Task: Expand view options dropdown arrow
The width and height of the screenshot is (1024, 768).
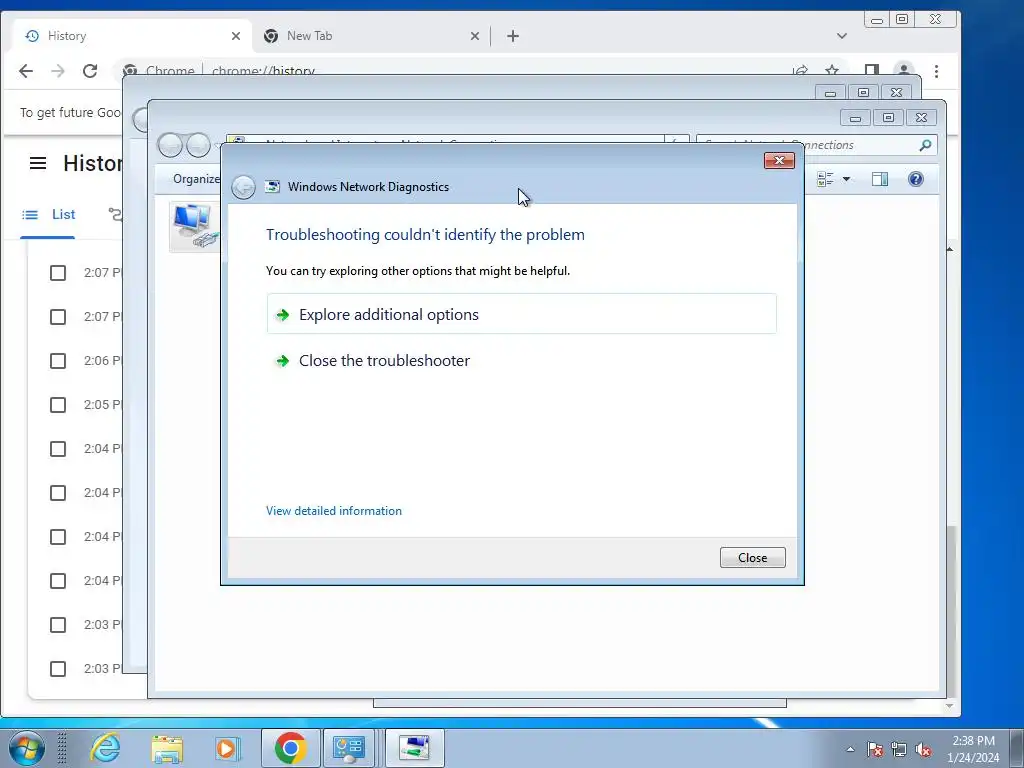Action: pyautogui.click(x=846, y=179)
